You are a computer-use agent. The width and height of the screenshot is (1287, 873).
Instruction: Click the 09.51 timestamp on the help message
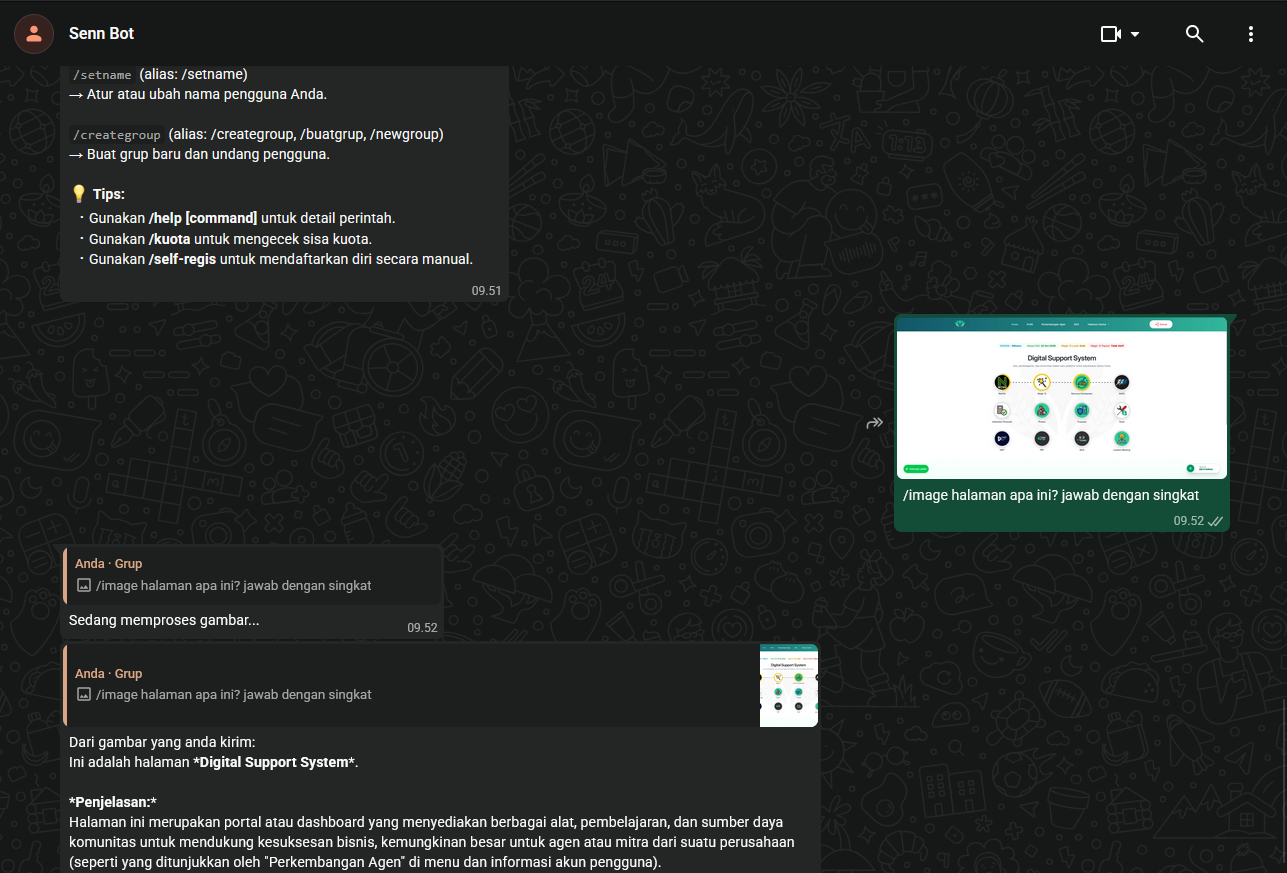(486, 291)
